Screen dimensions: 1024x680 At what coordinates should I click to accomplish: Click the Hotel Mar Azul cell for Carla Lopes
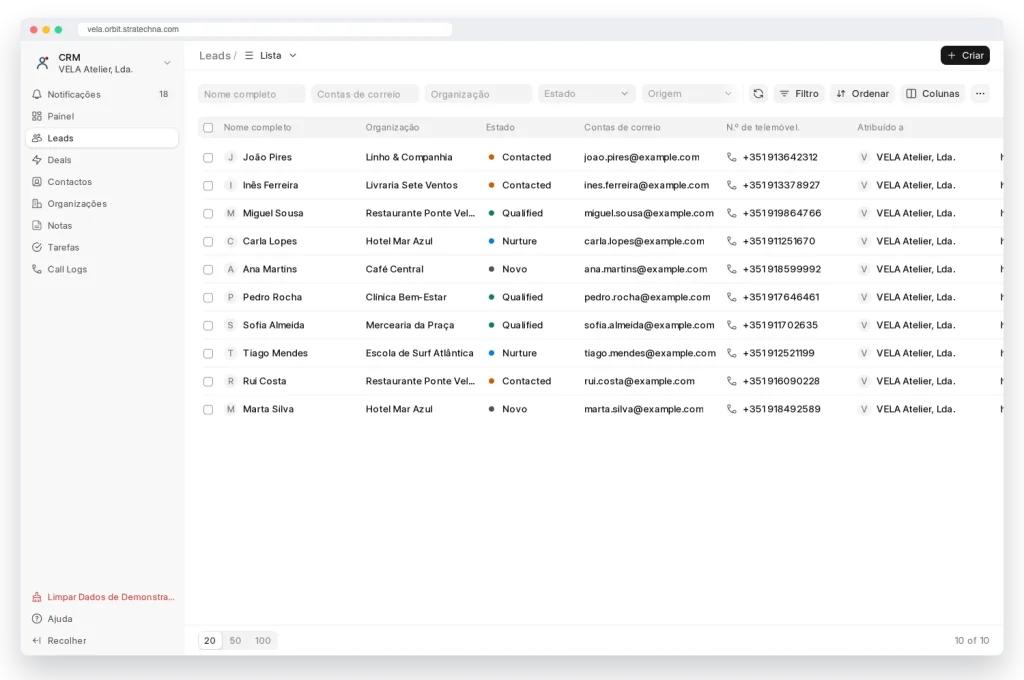point(399,241)
